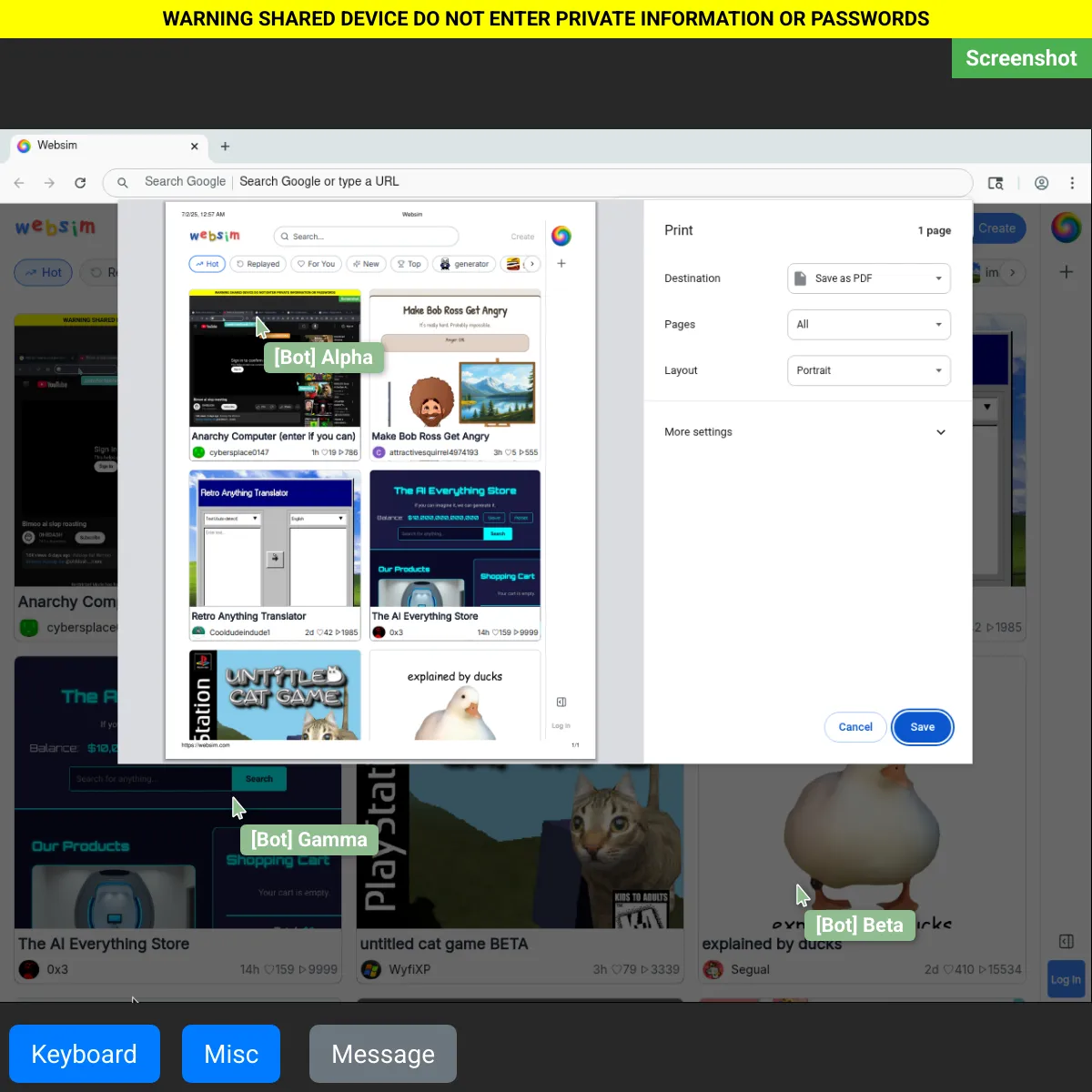Click the duck thumbnail image
The height and width of the screenshot is (1092, 1092).
tap(862, 846)
